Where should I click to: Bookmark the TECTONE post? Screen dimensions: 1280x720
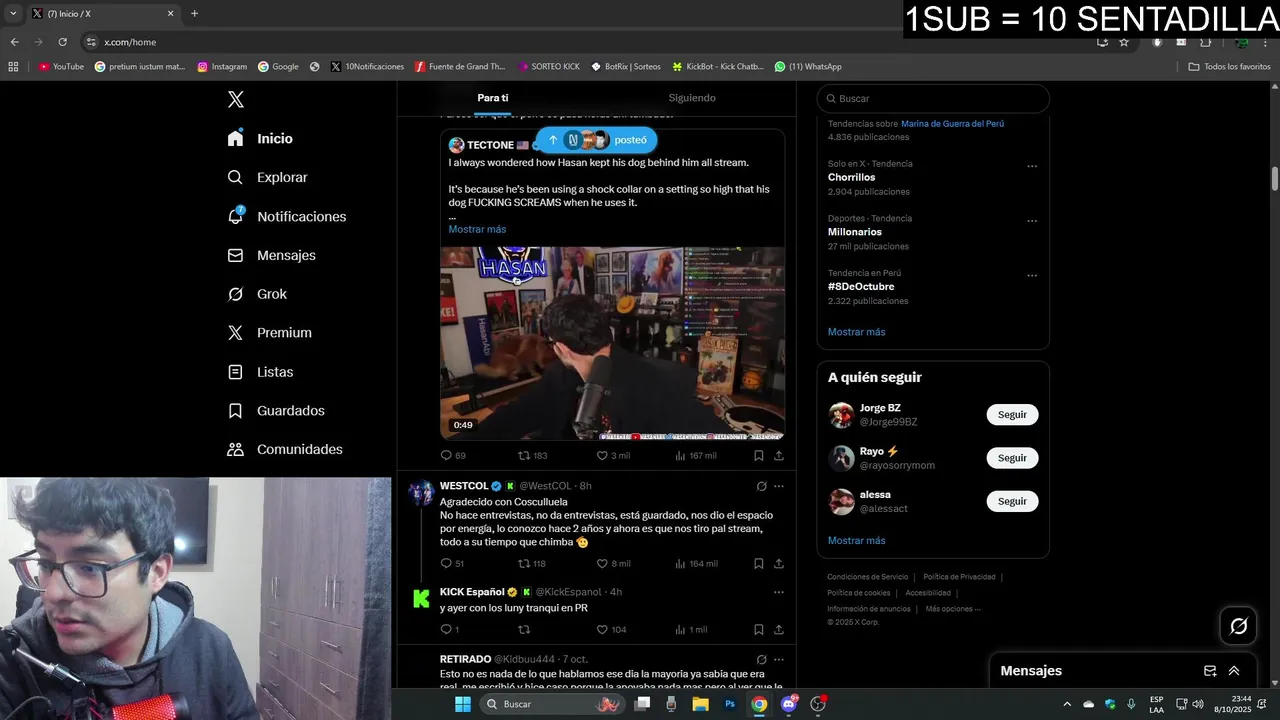point(758,455)
